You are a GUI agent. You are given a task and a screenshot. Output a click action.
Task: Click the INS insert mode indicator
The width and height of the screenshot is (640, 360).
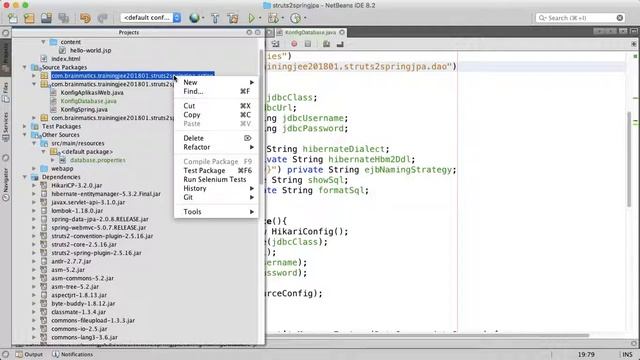pos(627,354)
